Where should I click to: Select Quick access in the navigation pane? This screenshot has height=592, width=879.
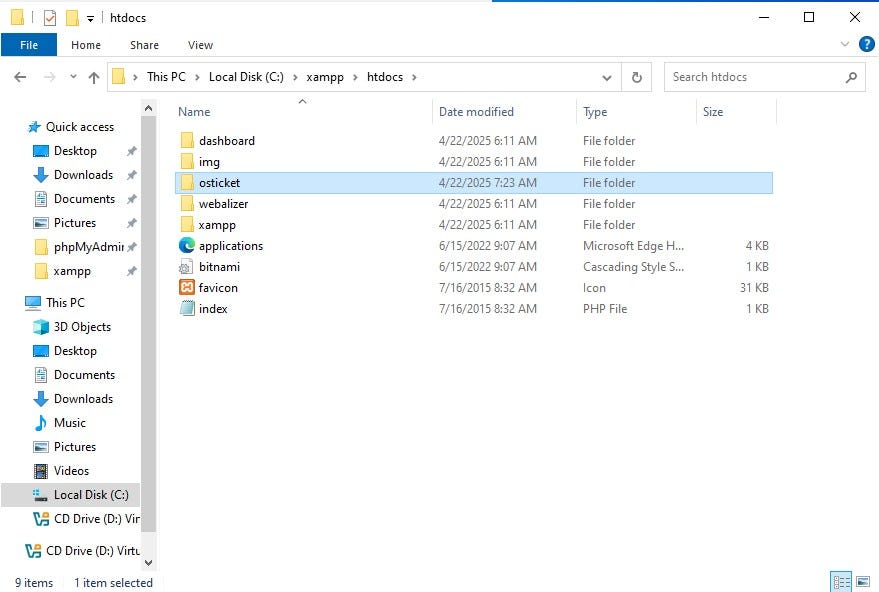tap(80, 127)
